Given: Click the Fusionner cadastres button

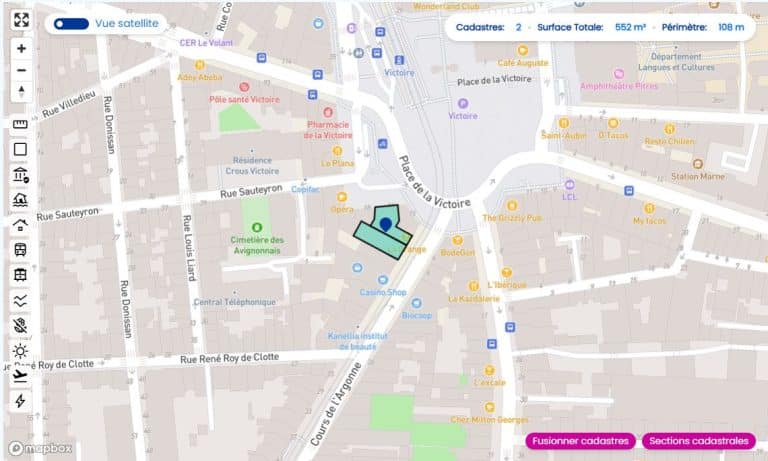Looking at the screenshot, I should [x=580, y=441].
